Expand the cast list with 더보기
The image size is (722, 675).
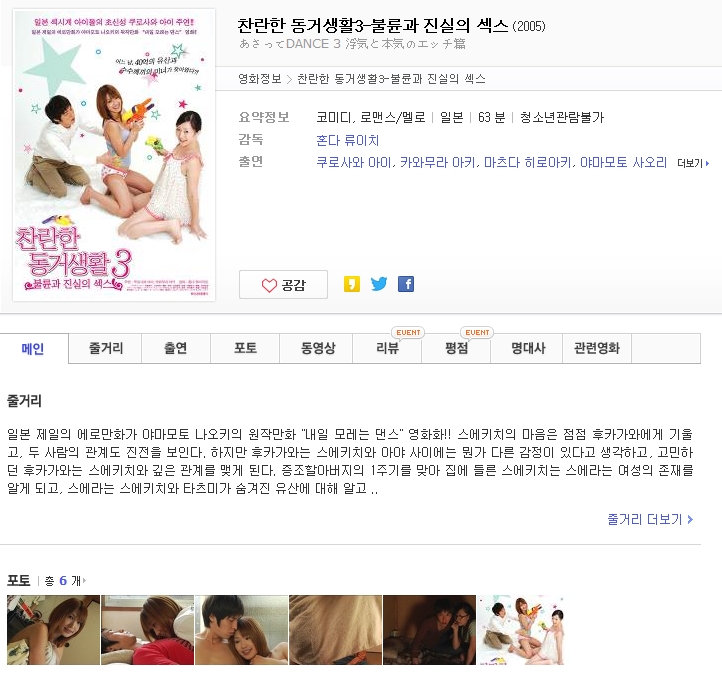(x=693, y=163)
